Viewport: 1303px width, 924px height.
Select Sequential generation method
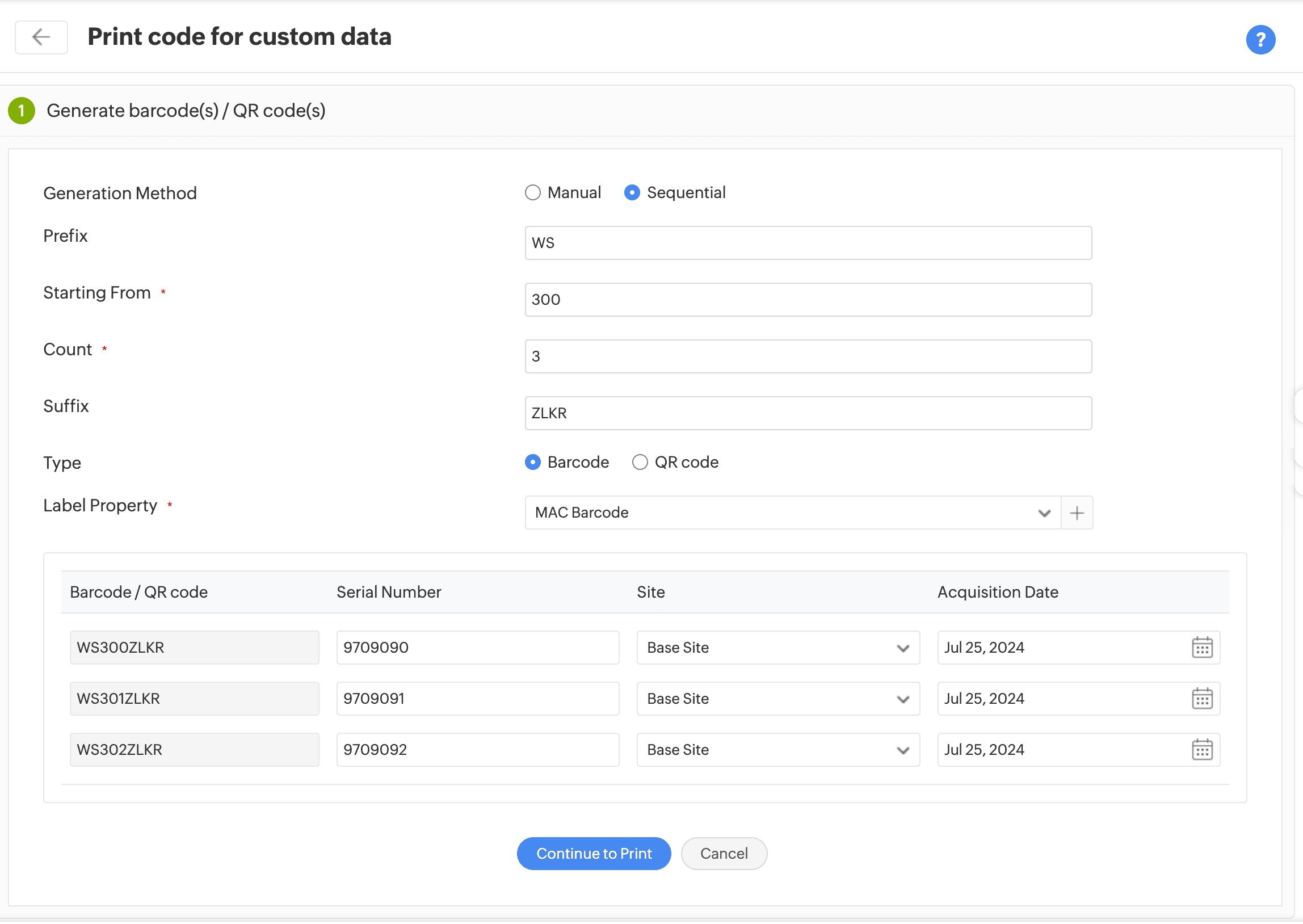pos(631,193)
